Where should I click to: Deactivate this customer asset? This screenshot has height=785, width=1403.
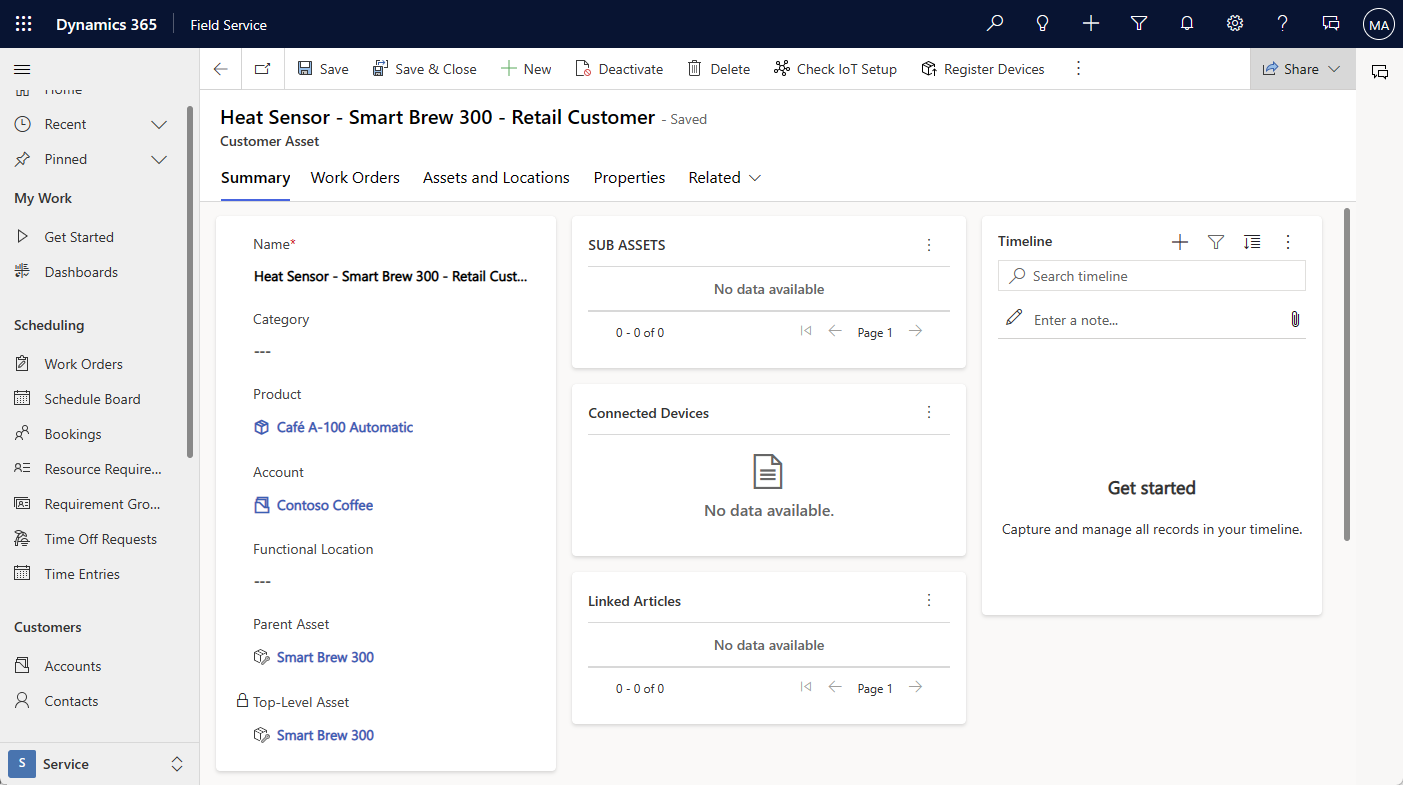coord(619,69)
